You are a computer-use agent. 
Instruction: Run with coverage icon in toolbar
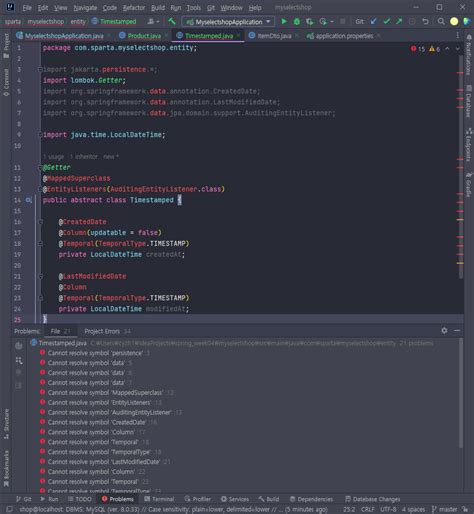(x=310, y=22)
